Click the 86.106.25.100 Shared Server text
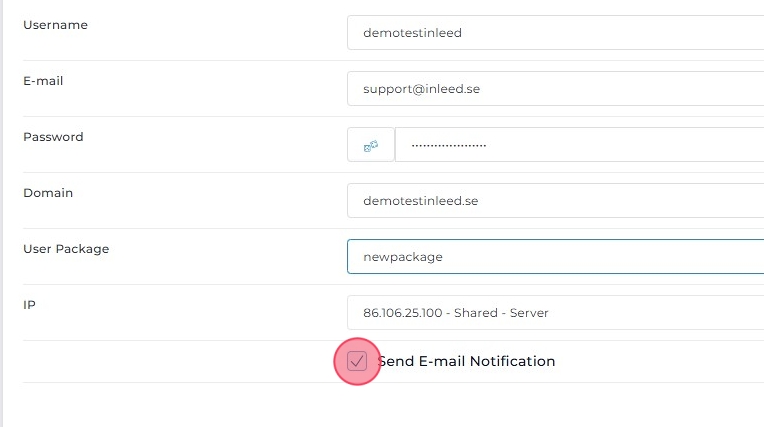Screen dimensions: 764x427 pos(455,313)
